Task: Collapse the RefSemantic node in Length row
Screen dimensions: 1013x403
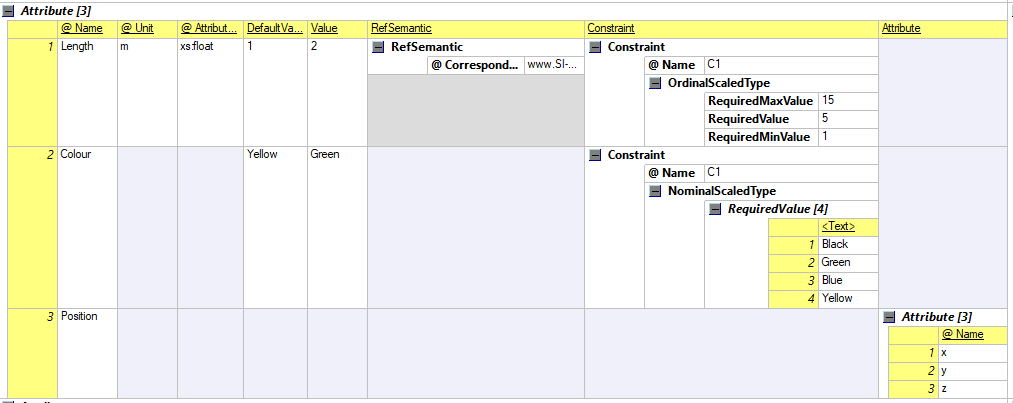Action: pos(378,47)
